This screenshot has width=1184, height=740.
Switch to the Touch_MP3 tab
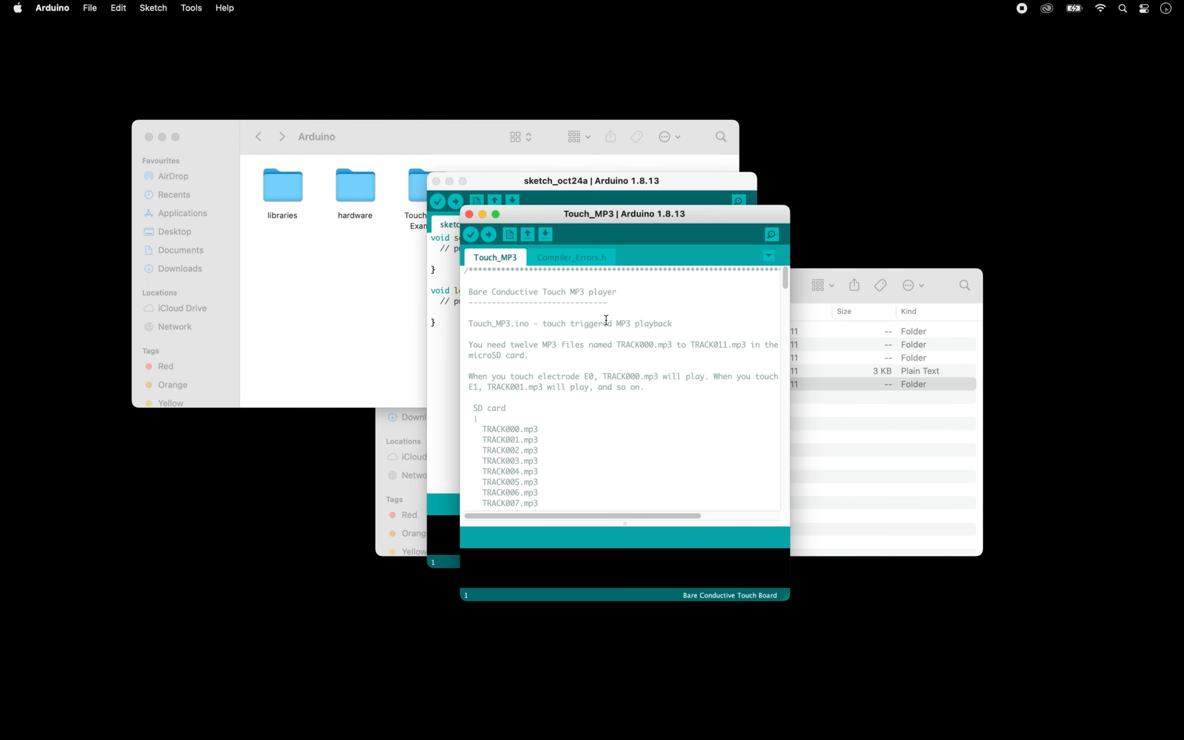pos(495,257)
